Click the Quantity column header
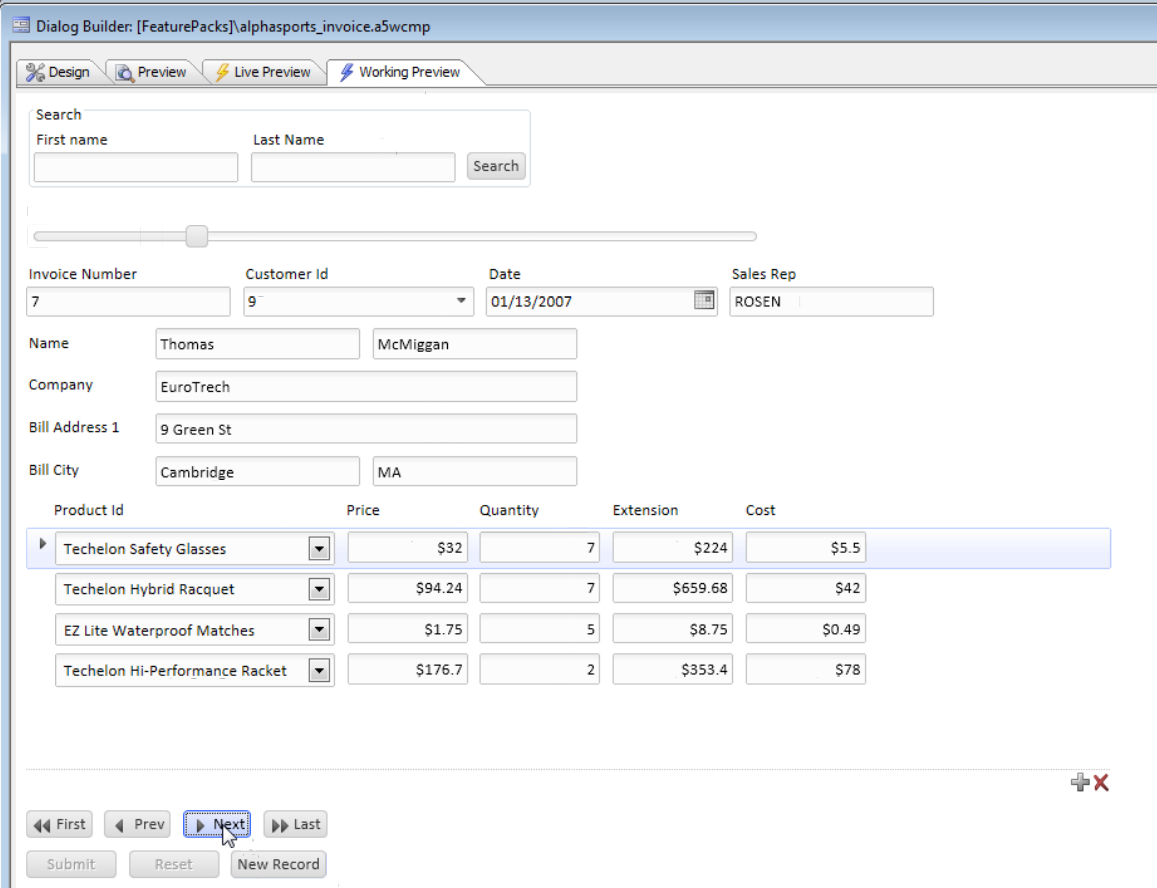The image size is (1157, 888). (x=509, y=510)
